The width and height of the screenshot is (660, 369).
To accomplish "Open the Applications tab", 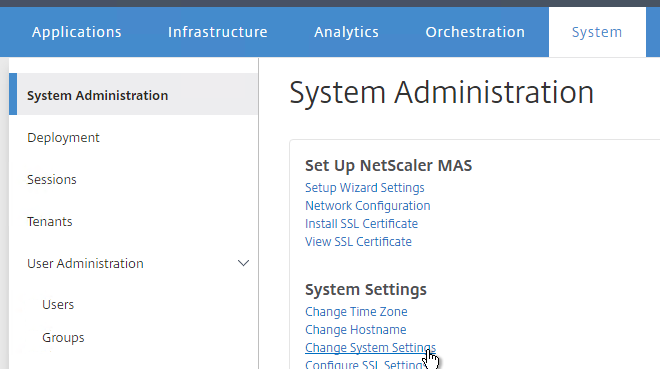I will [x=77, y=32].
